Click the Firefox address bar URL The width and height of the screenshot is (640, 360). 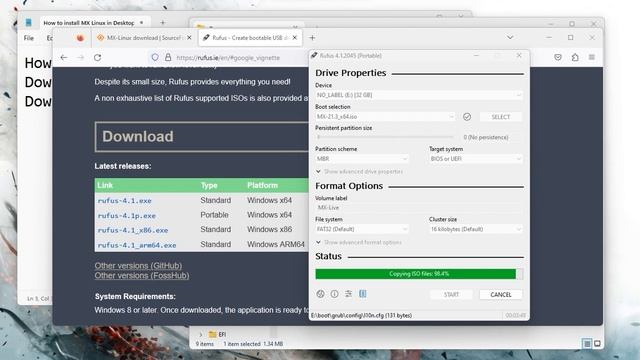[x=228, y=58]
